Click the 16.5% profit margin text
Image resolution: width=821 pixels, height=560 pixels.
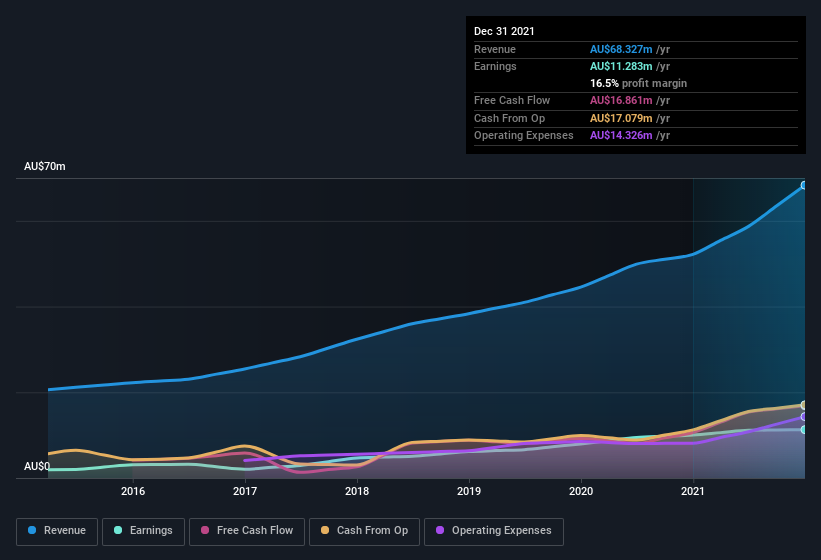pyautogui.click(x=638, y=83)
